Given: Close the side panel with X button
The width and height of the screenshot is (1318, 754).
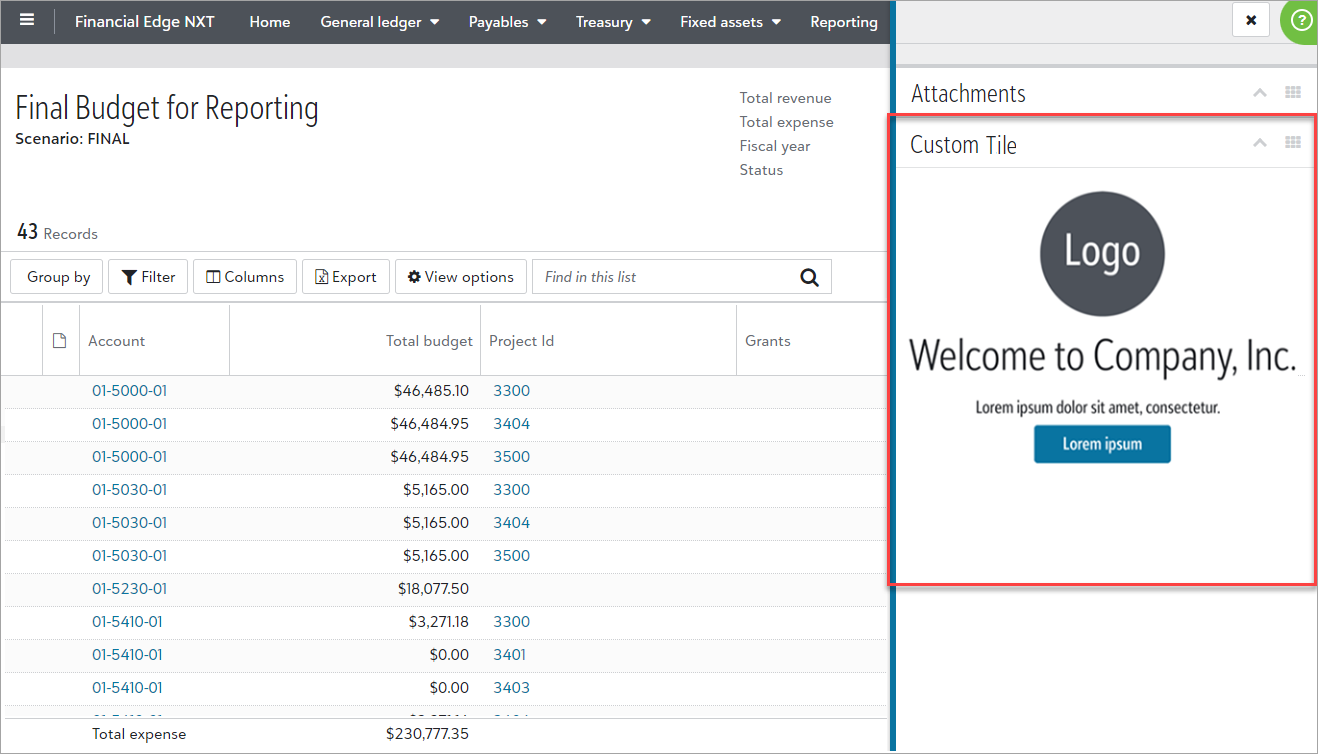Looking at the screenshot, I should pos(1251,20).
